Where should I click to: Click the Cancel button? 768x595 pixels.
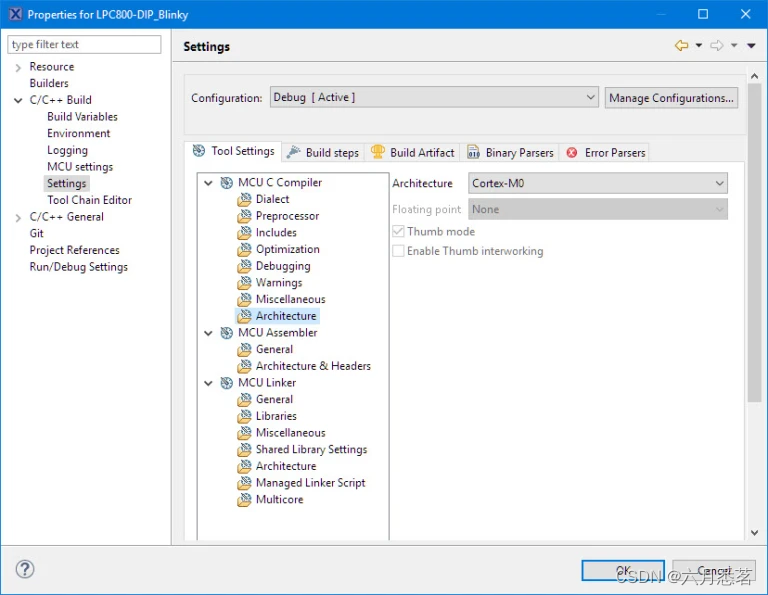pos(714,571)
